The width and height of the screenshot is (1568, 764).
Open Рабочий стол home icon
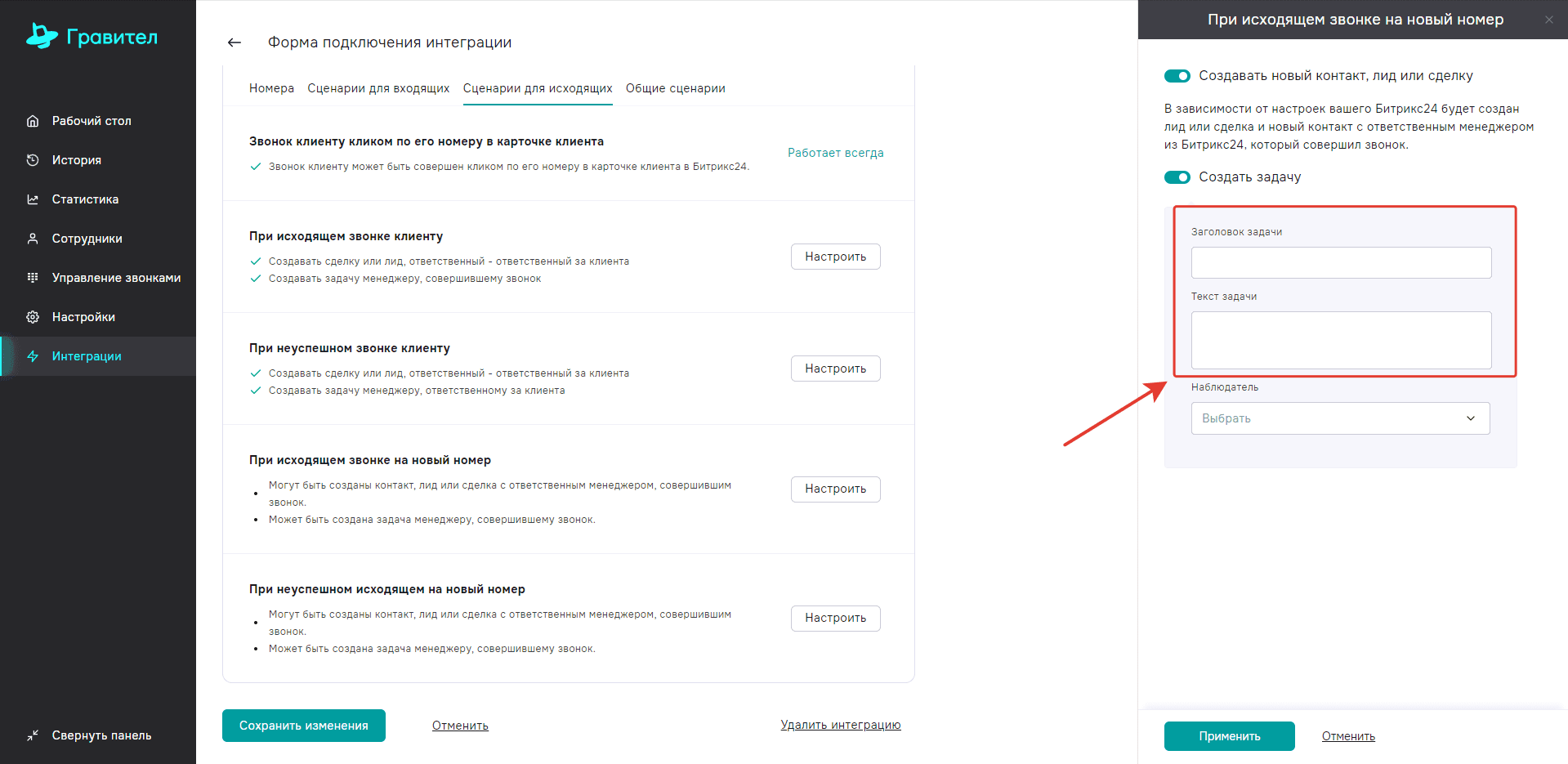point(33,121)
